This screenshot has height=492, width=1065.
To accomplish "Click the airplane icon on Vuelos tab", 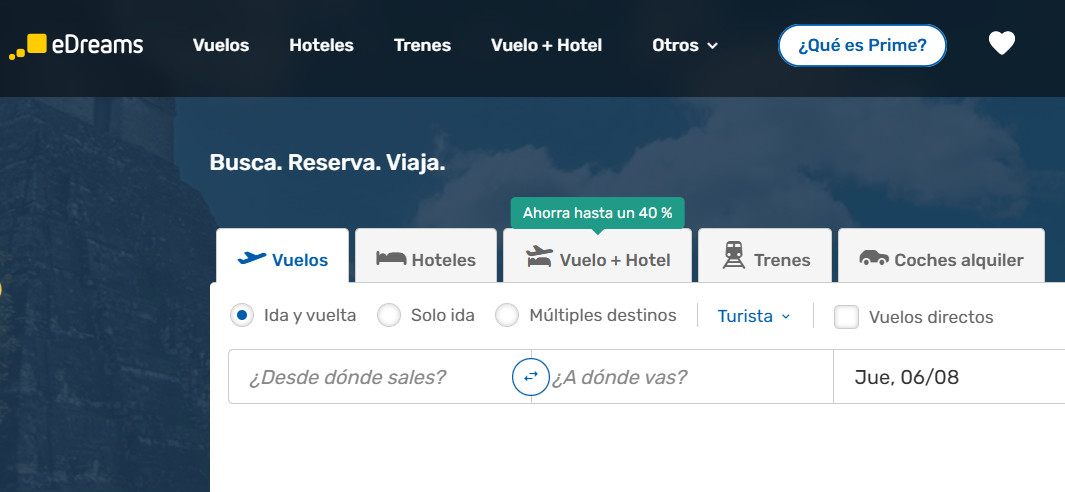I will click(x=252, y=259).
